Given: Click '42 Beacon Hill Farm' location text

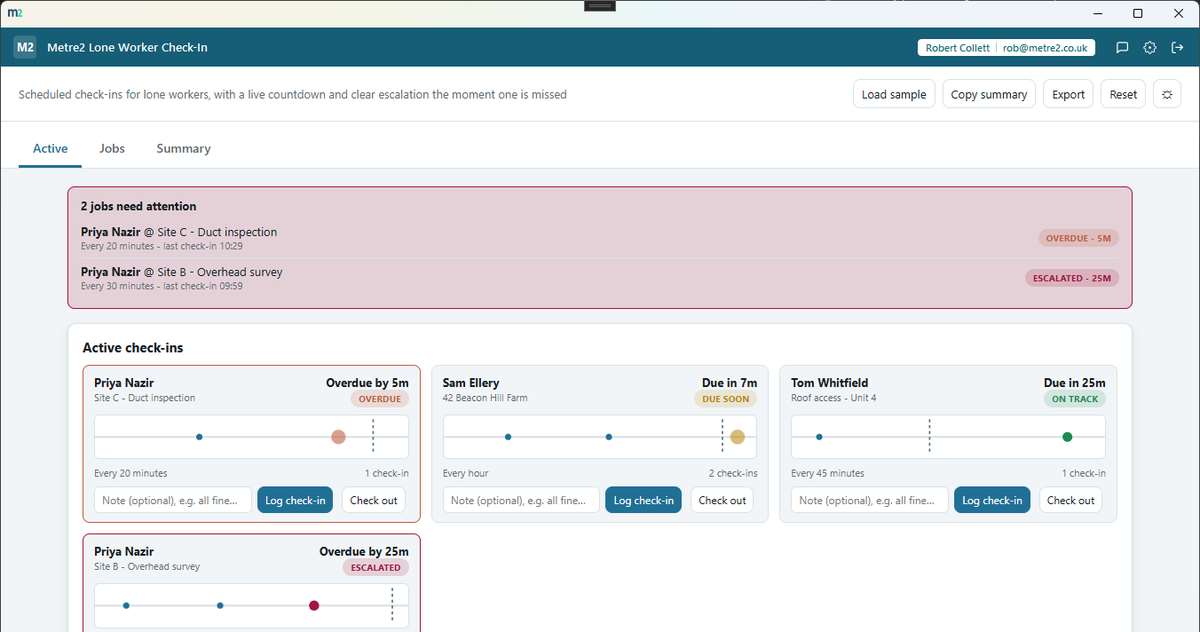Looking at the screenshot, I should (485, 398).
